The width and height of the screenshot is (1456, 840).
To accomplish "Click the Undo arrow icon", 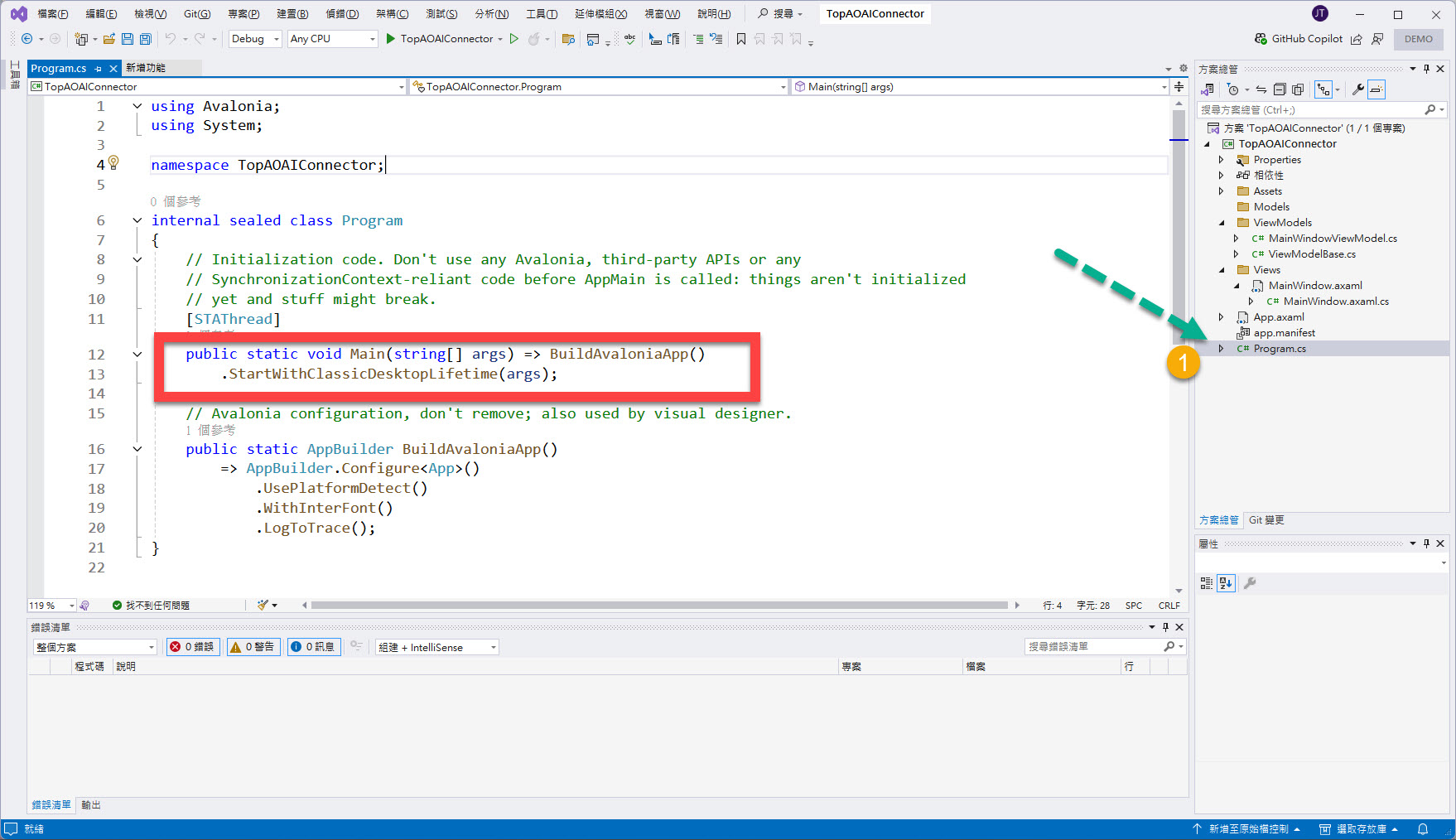I will coord(170,39).
